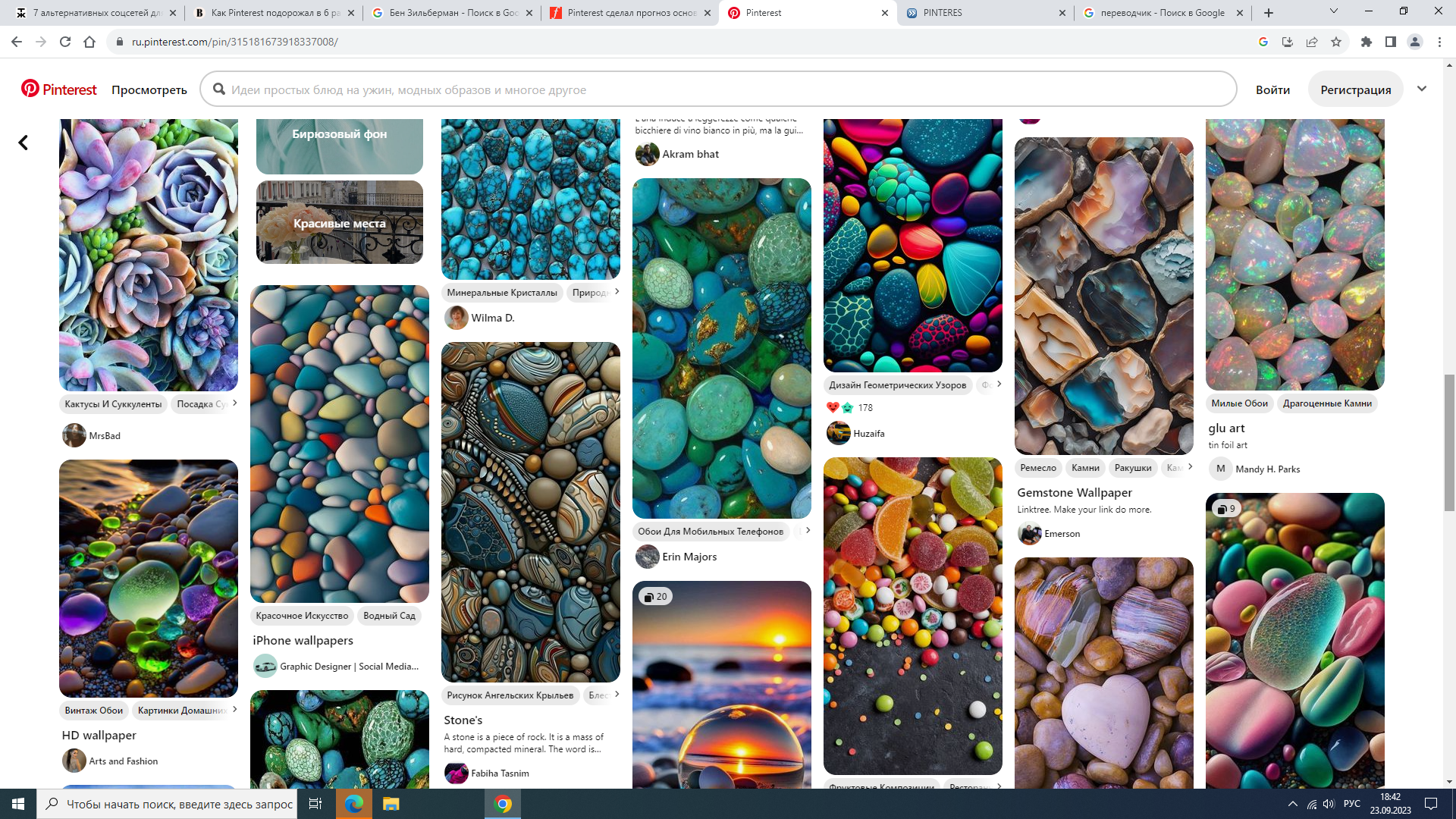Open Microsoft Edge from the taskbar
Viewport: 1456px width, 819px height.
click(353, 804)
